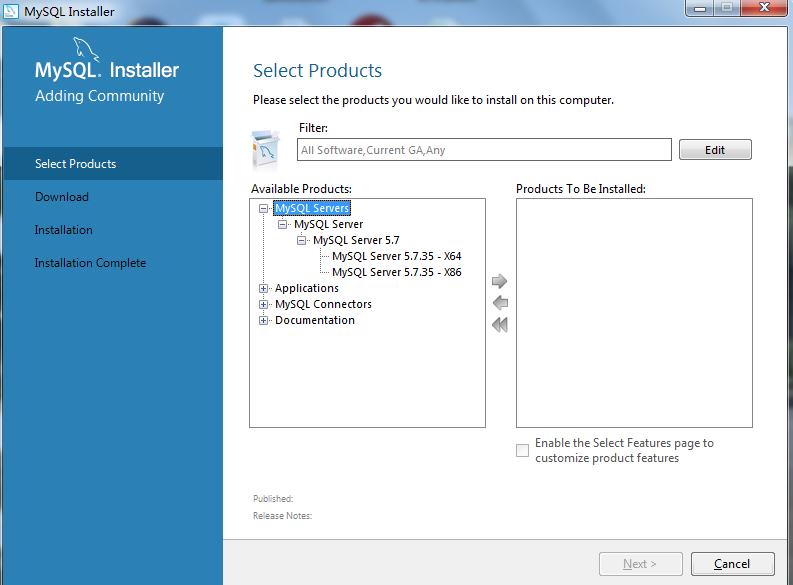793x585 pixels.
Task: Select the MySQL Connectors tree item
Action: coord(323,304)
